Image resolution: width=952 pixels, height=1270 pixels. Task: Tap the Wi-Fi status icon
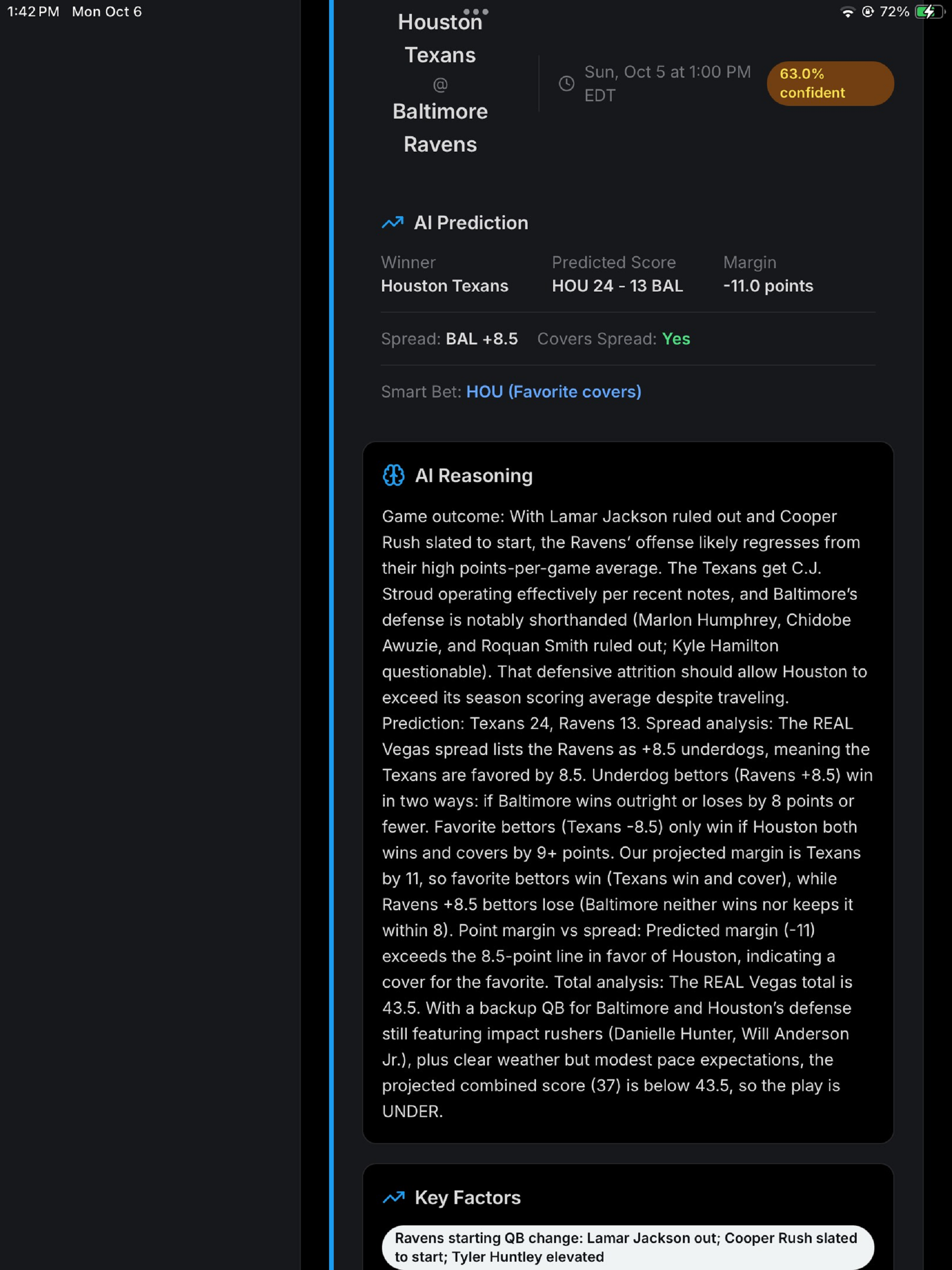[847, 12]
